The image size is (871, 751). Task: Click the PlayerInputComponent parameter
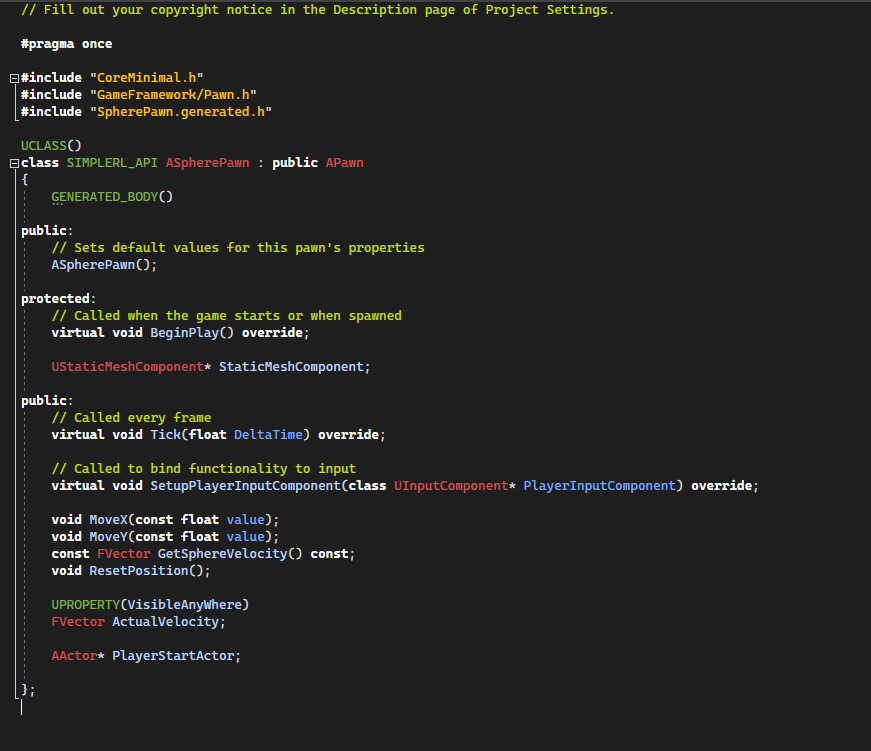coord(599,485)
